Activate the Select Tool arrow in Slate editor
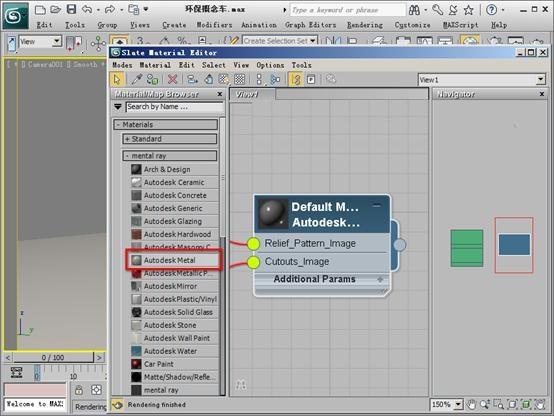 [117, 79]
